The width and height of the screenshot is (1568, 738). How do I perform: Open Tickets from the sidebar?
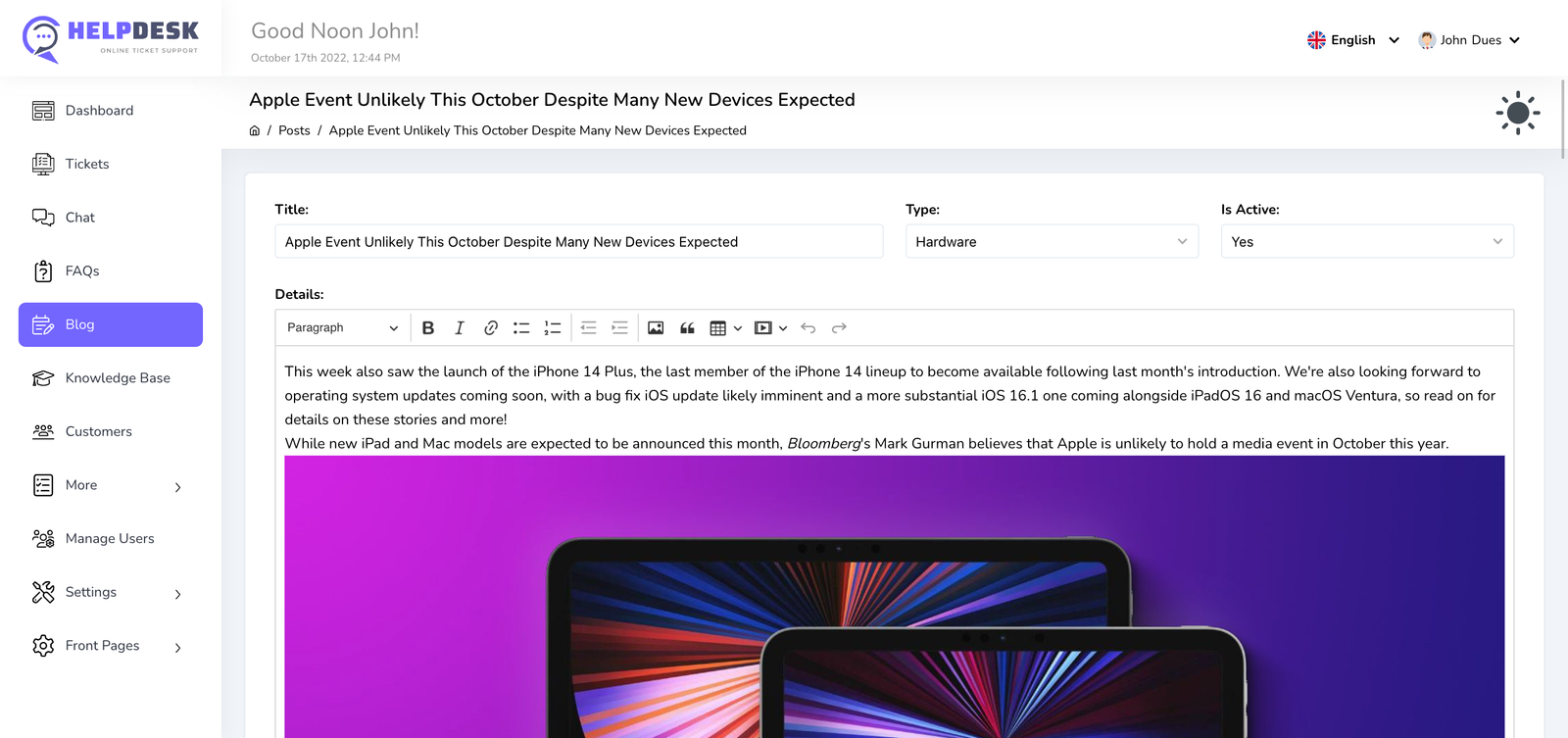pos(87,165)
